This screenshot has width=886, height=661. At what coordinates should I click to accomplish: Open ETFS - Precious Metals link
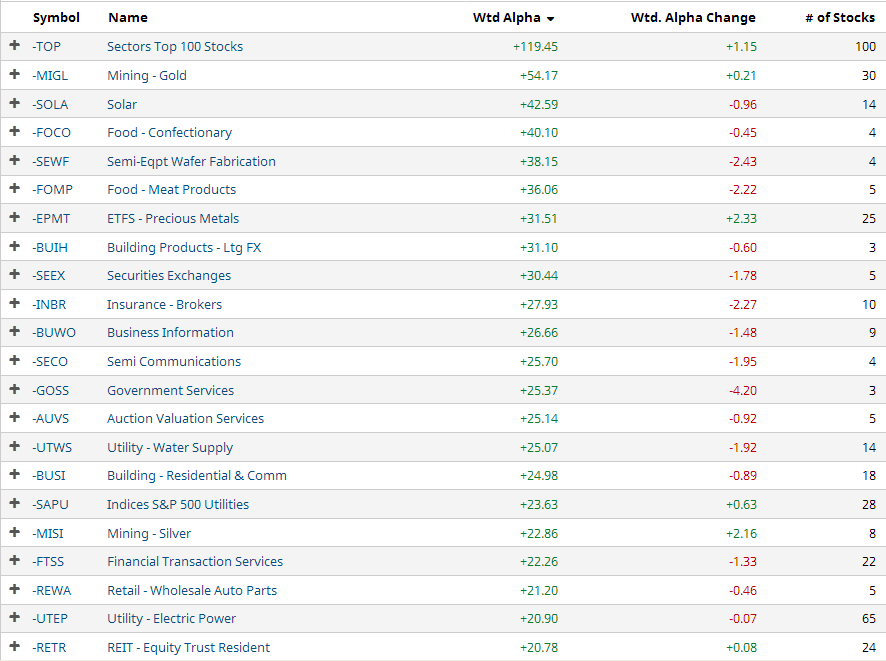[x=173, y=219]
